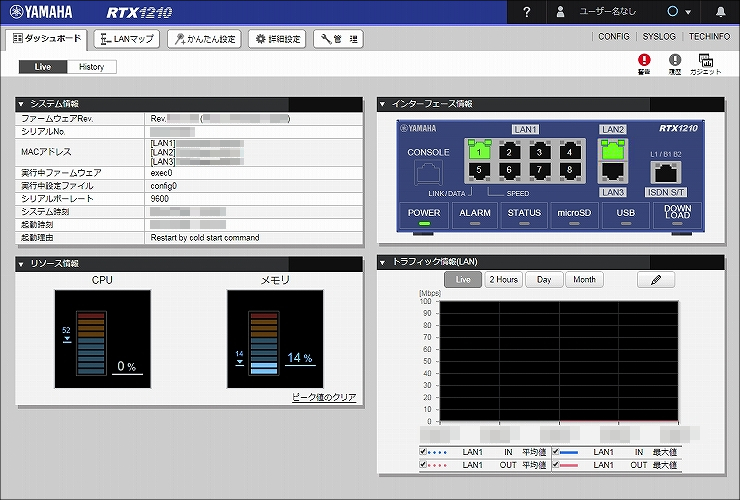Toggle LAN1 IN average checkbox

point(423,452)
